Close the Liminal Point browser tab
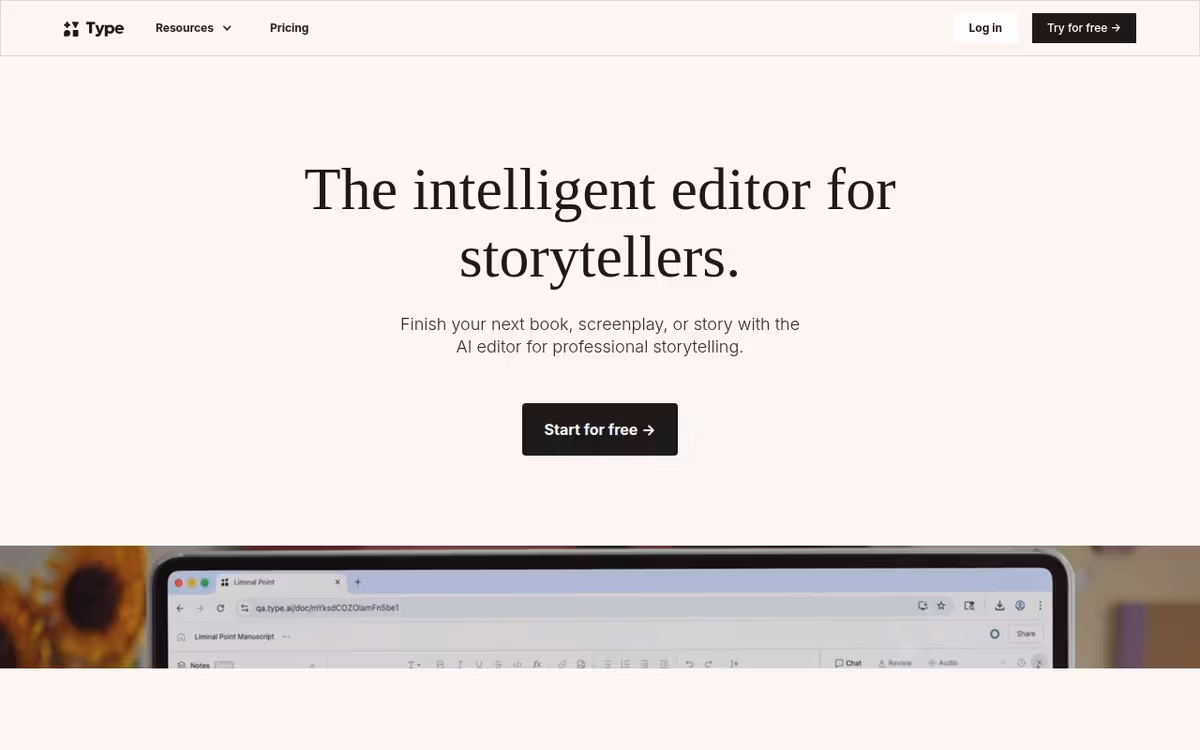 click(338, 582)
